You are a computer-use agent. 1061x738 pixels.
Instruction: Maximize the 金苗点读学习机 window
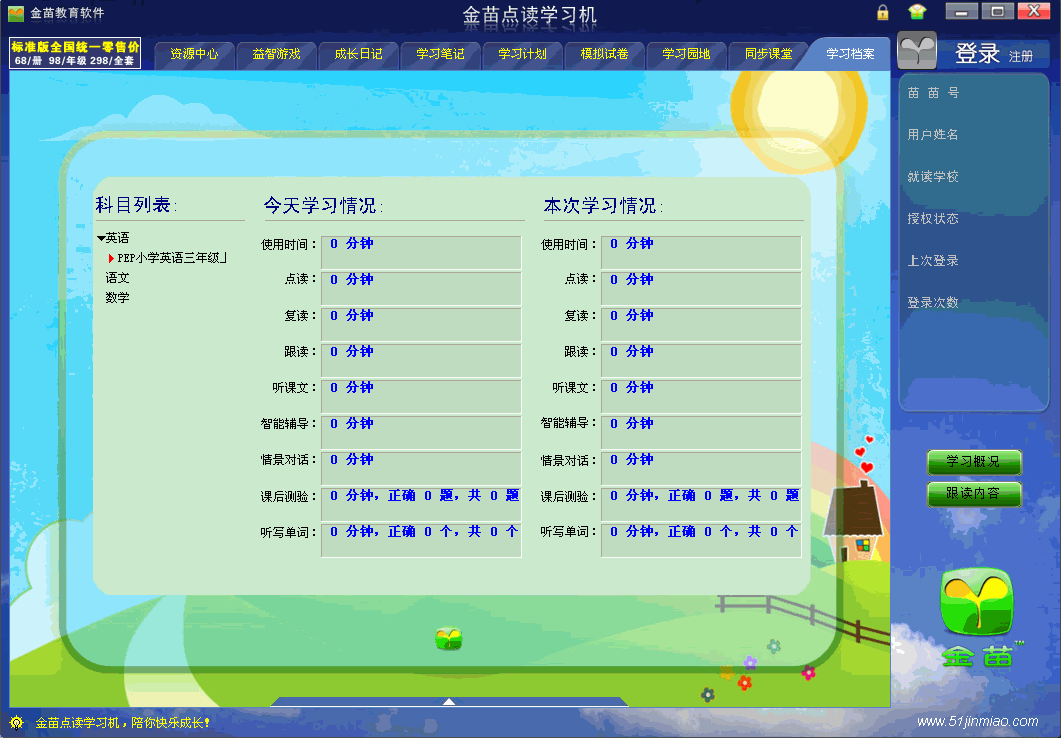pyautogui.click(x=997, y=11)
